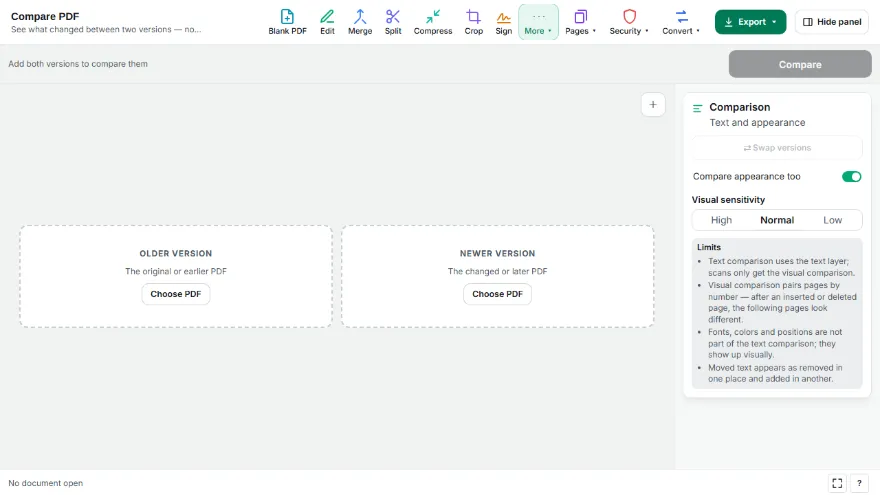Screen dimensions: 880x495
Task: Open the Pages dropdown menu
Action: click(580, 22)
